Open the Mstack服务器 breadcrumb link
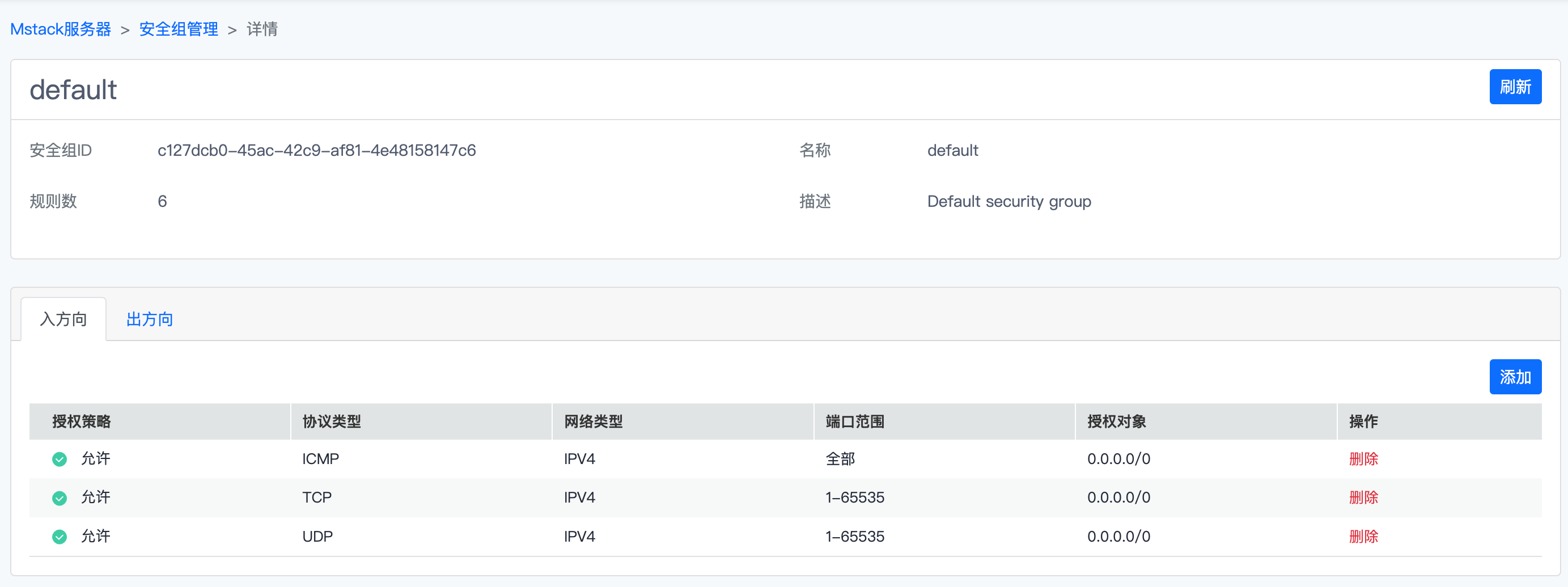The width and height of the screenshot is (1568, 587). (61, 29)
